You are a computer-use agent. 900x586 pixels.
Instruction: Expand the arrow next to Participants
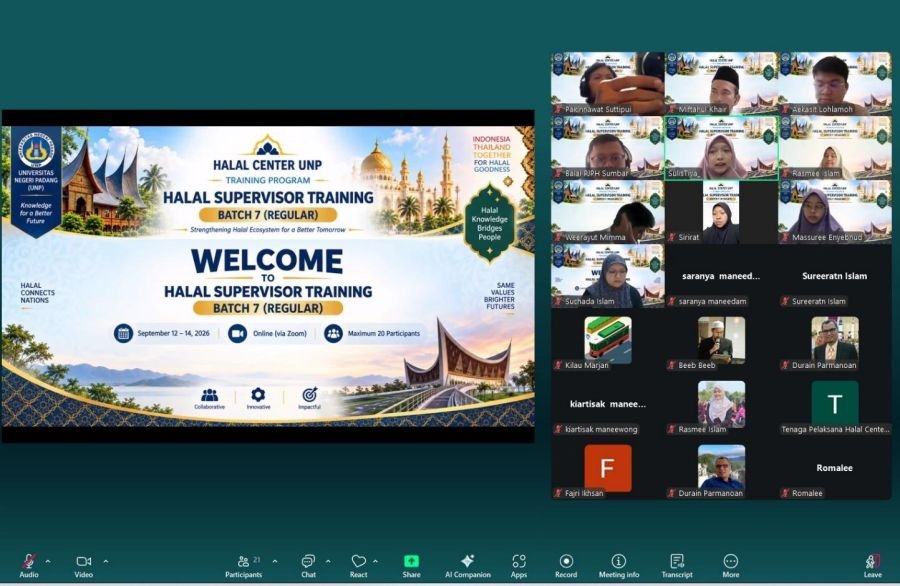(275, 561)
